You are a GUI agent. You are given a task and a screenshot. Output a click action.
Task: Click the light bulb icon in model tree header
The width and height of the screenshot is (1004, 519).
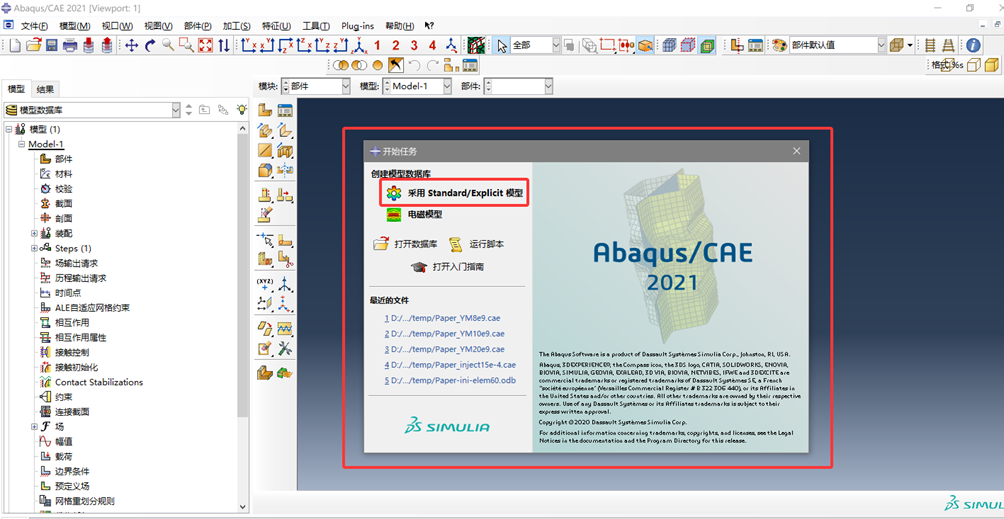[241, 109]
